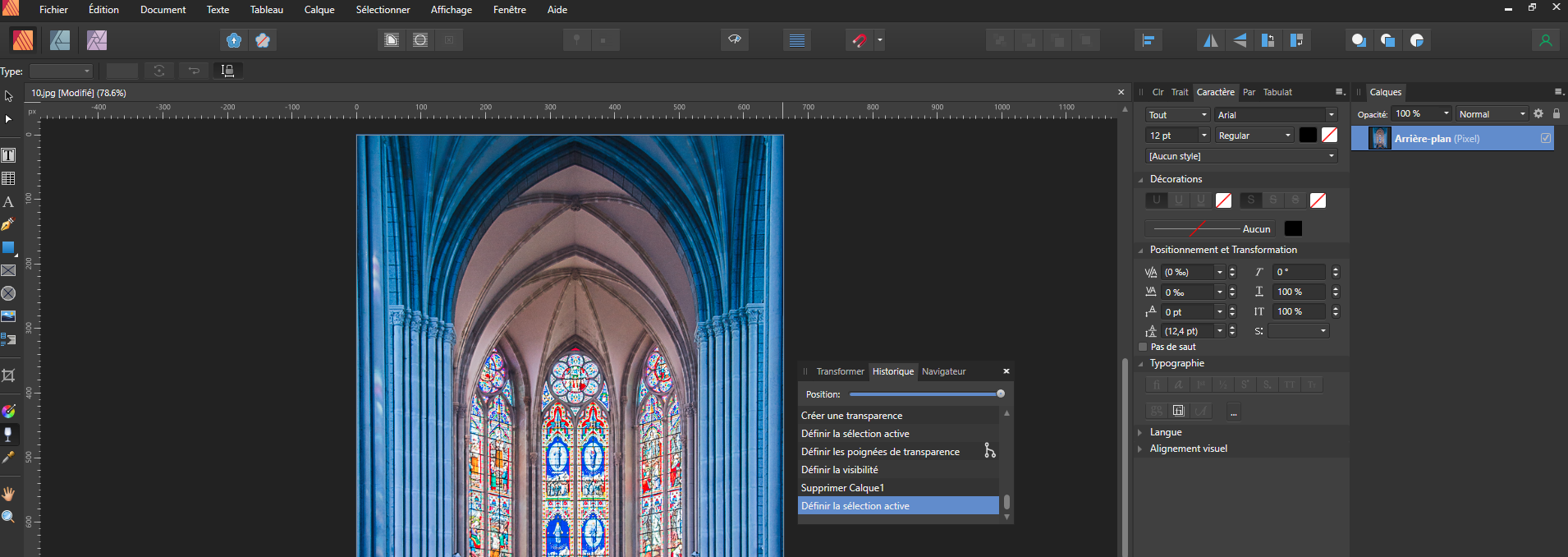Switch to the Photo persona
Image resolution: width=1568 pixels, height=557 pixels.
point(97,40)
